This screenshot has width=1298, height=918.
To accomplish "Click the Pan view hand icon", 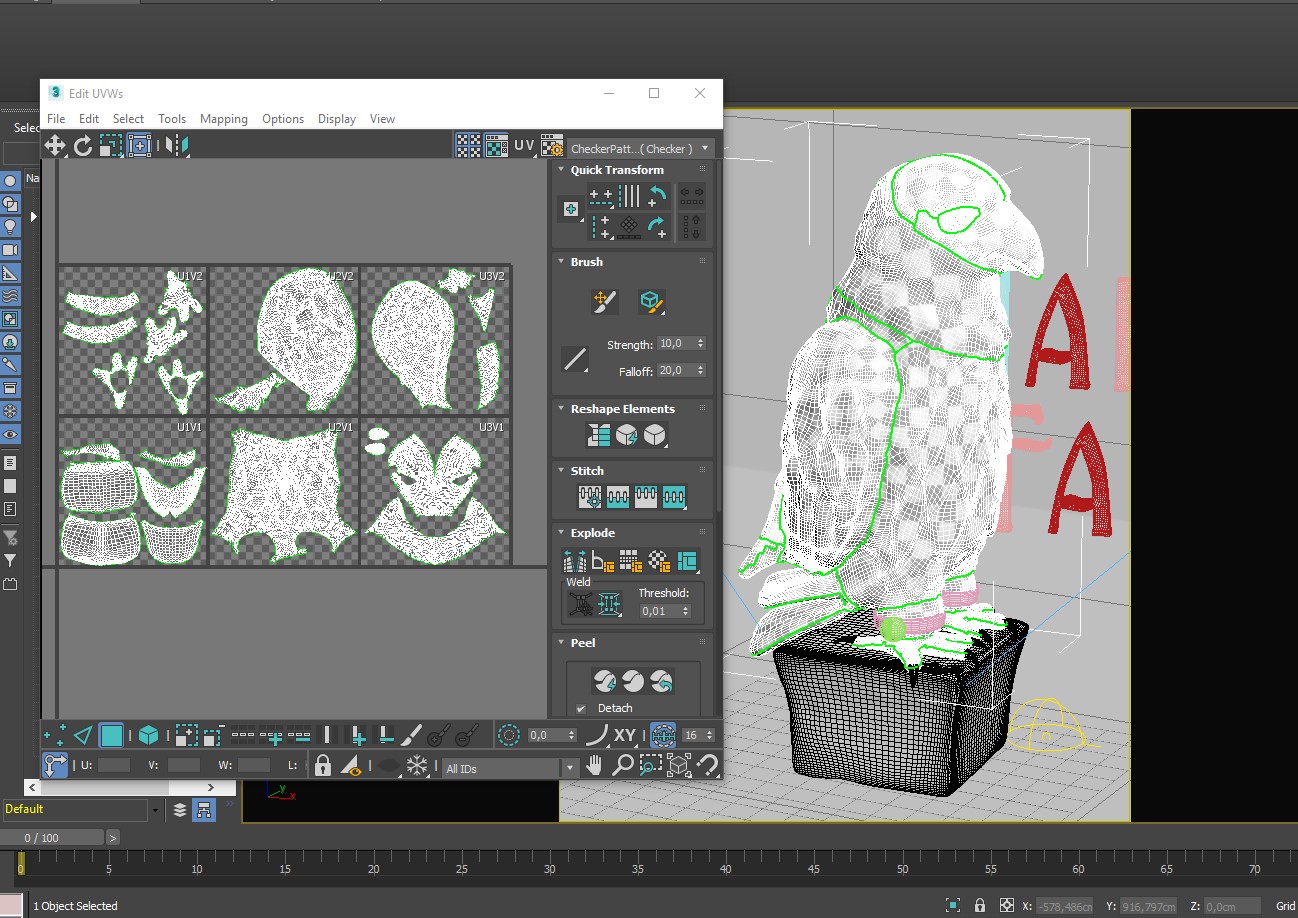I will (594, 766).
